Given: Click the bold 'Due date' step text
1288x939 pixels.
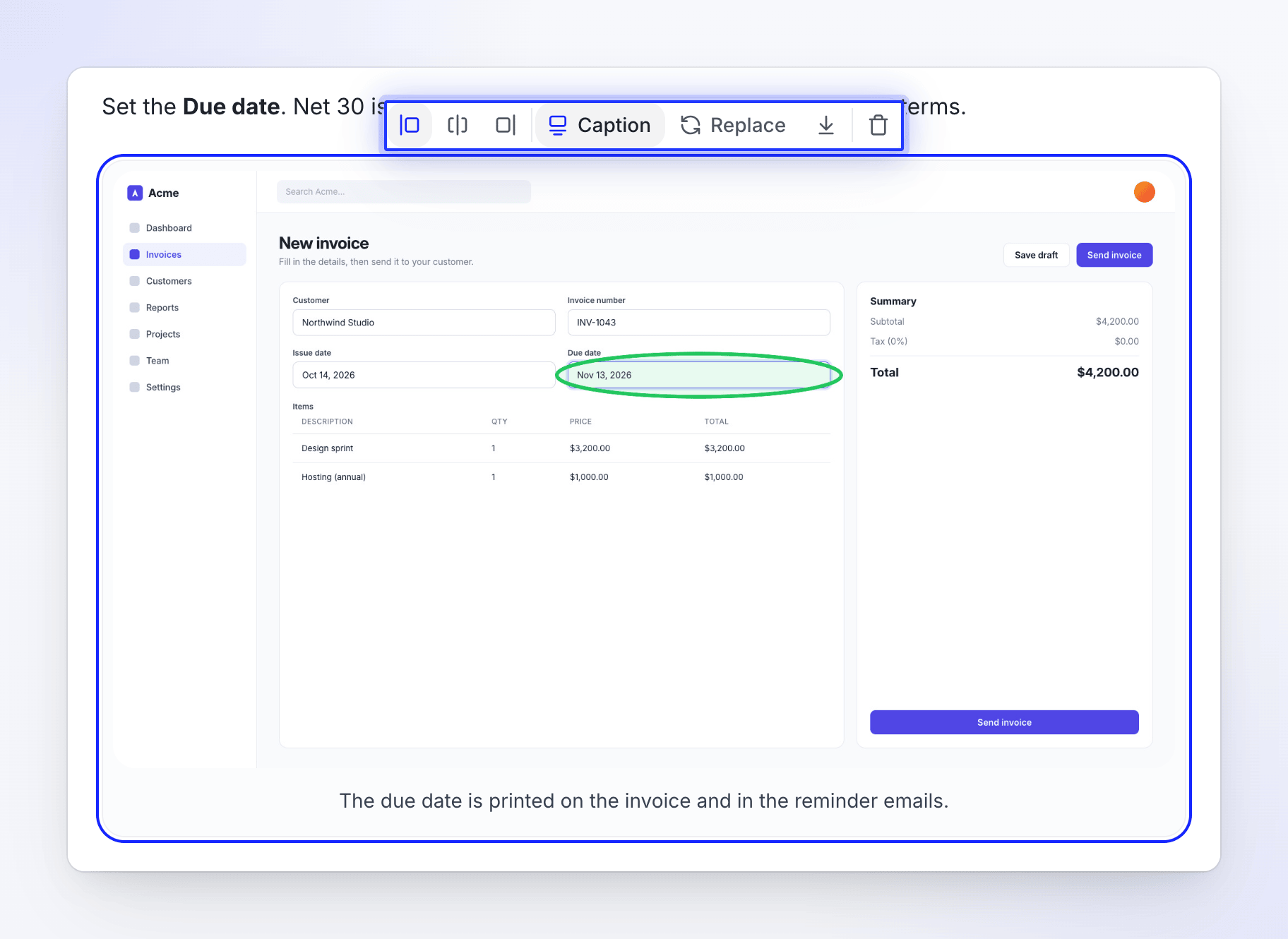Looking at the screenshot, I should pyautogui.click(x=231, y=107).
